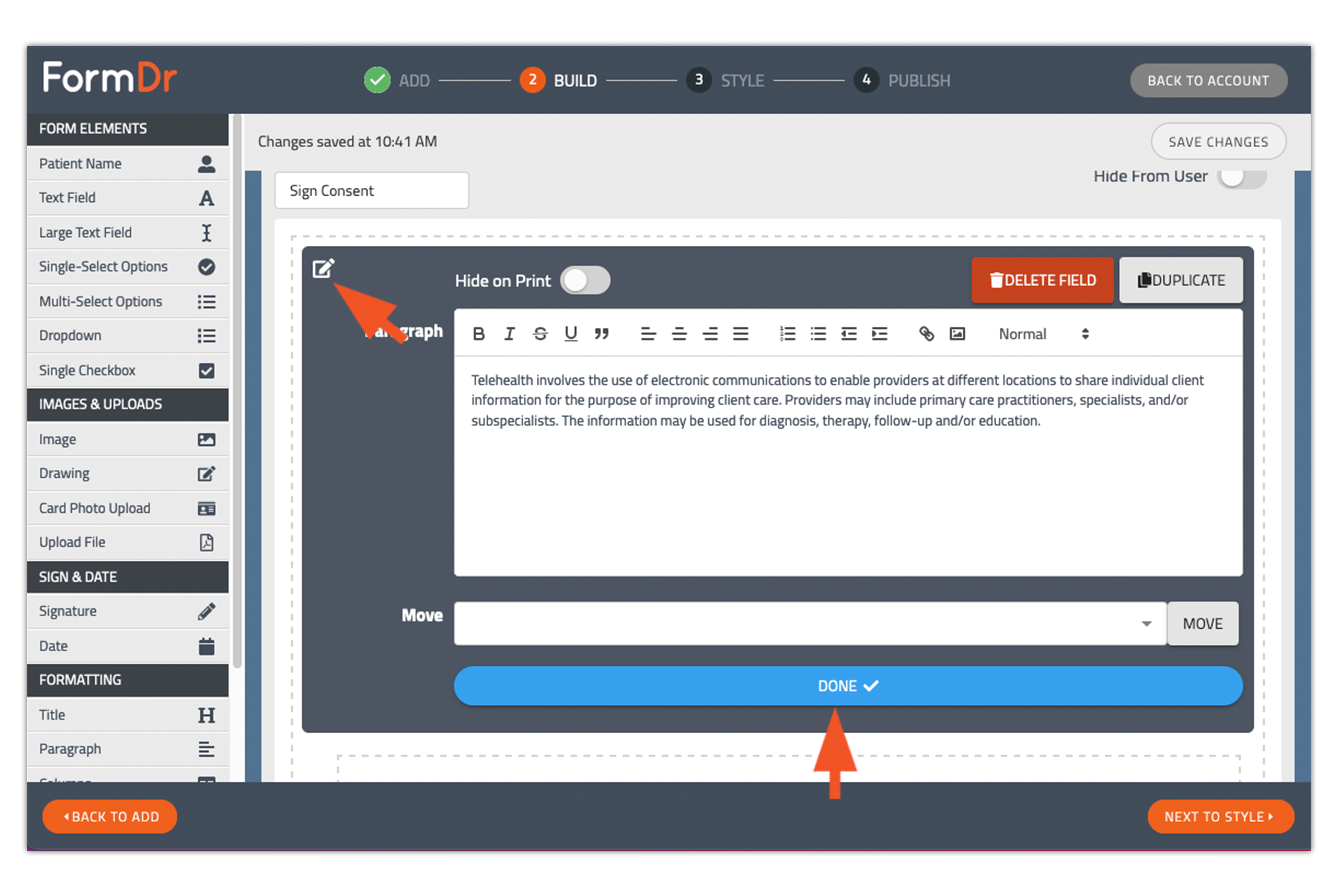Align paragraph text right
This screenshot has width=1323, height=887.
point(710,334)
